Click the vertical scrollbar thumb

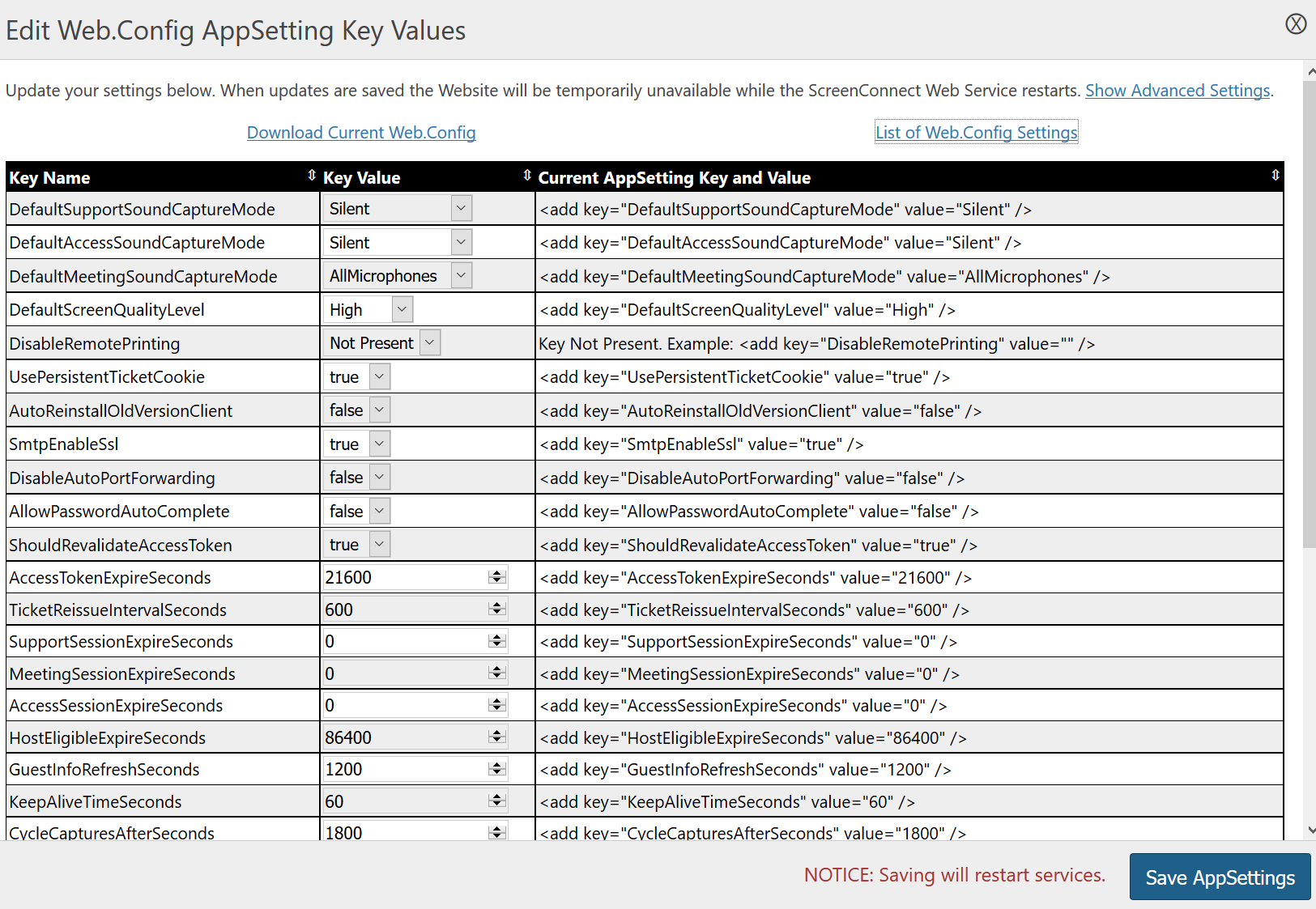pyautogui.click(x=1310, y=314)
